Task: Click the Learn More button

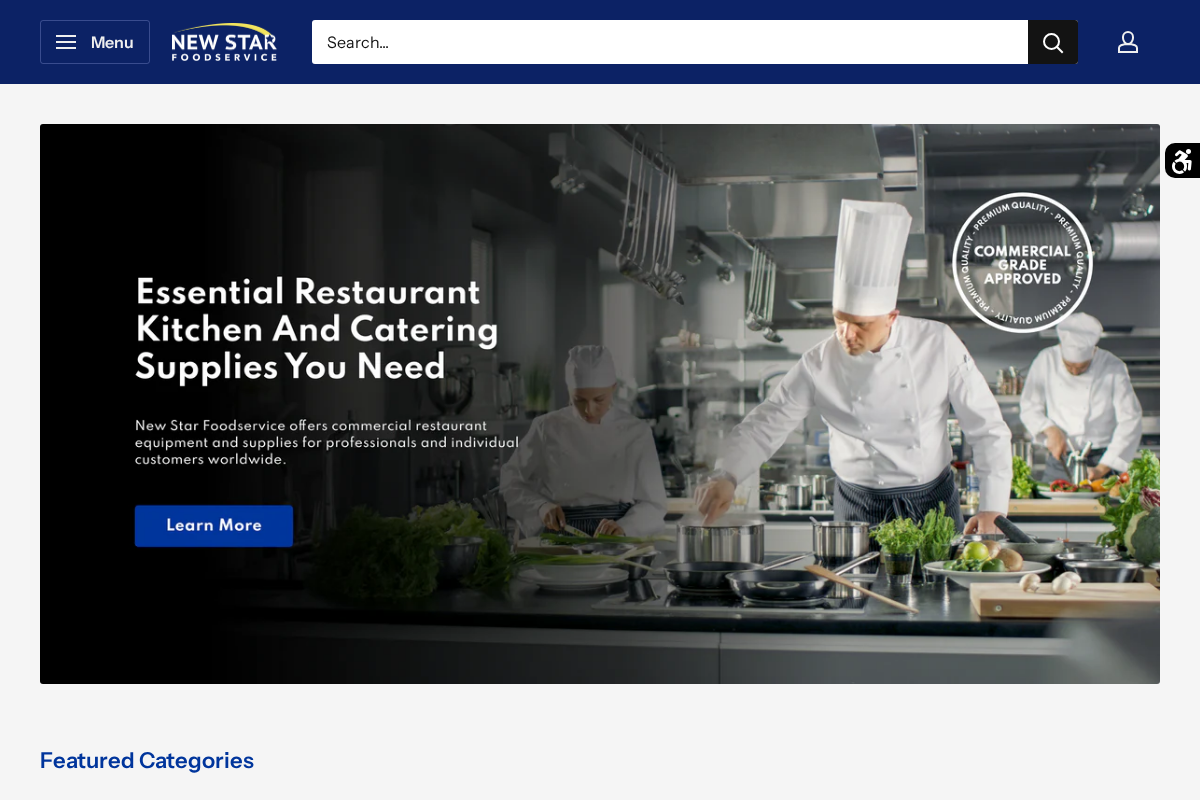Action: [213, 525]
